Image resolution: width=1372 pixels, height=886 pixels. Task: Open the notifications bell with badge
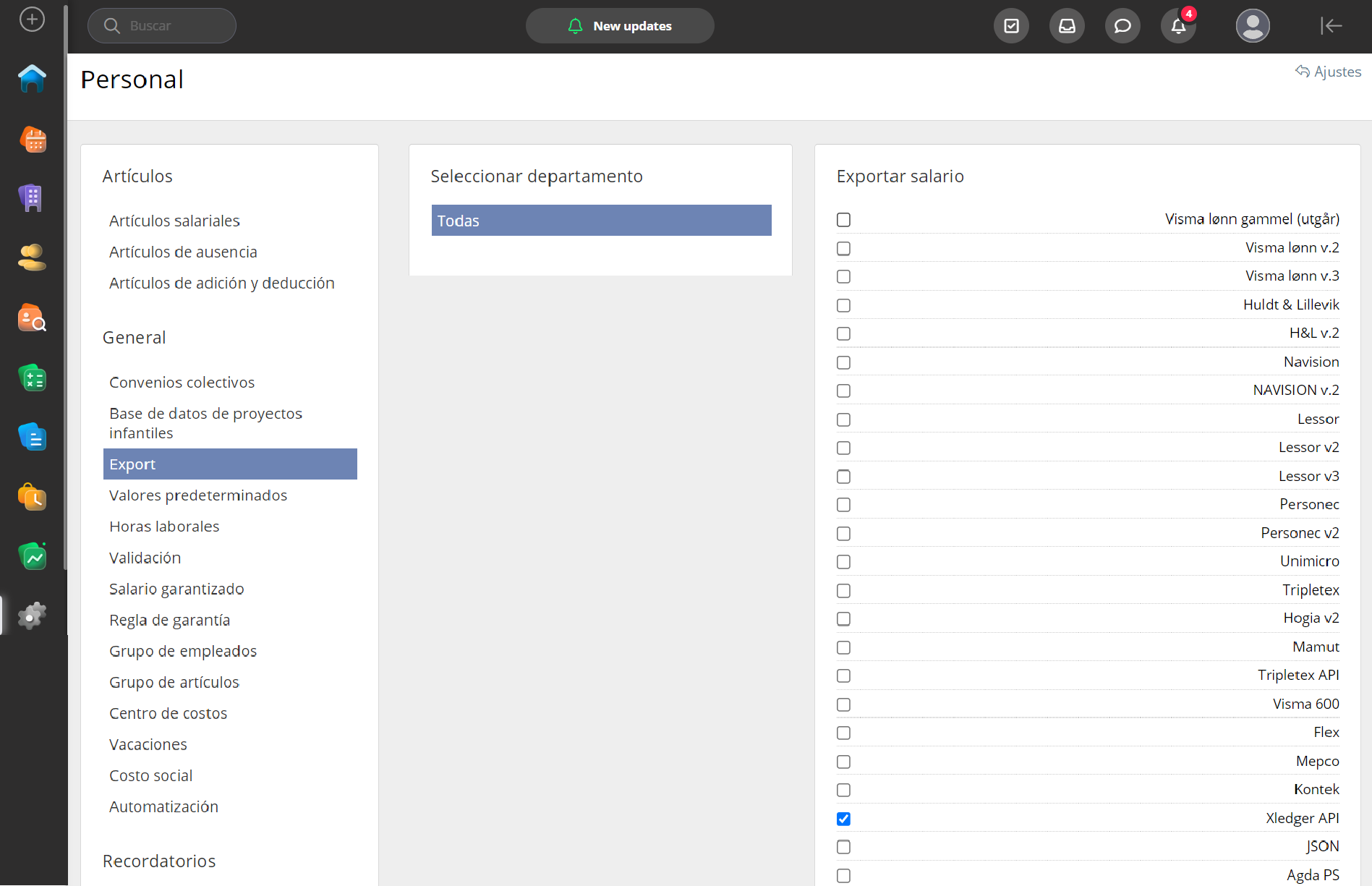click(1178, 26)
